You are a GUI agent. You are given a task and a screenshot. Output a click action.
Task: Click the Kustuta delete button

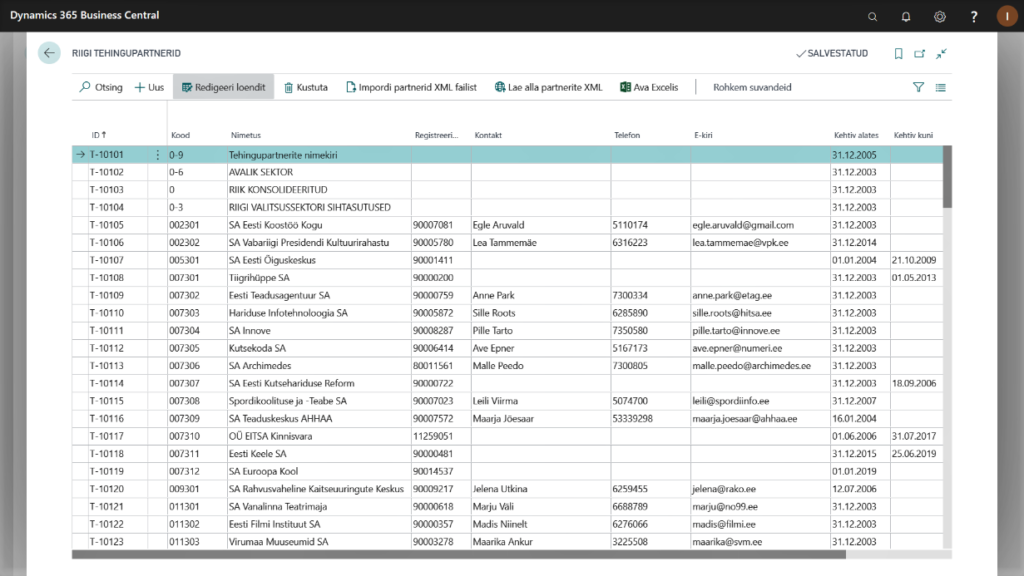point(306,87)
